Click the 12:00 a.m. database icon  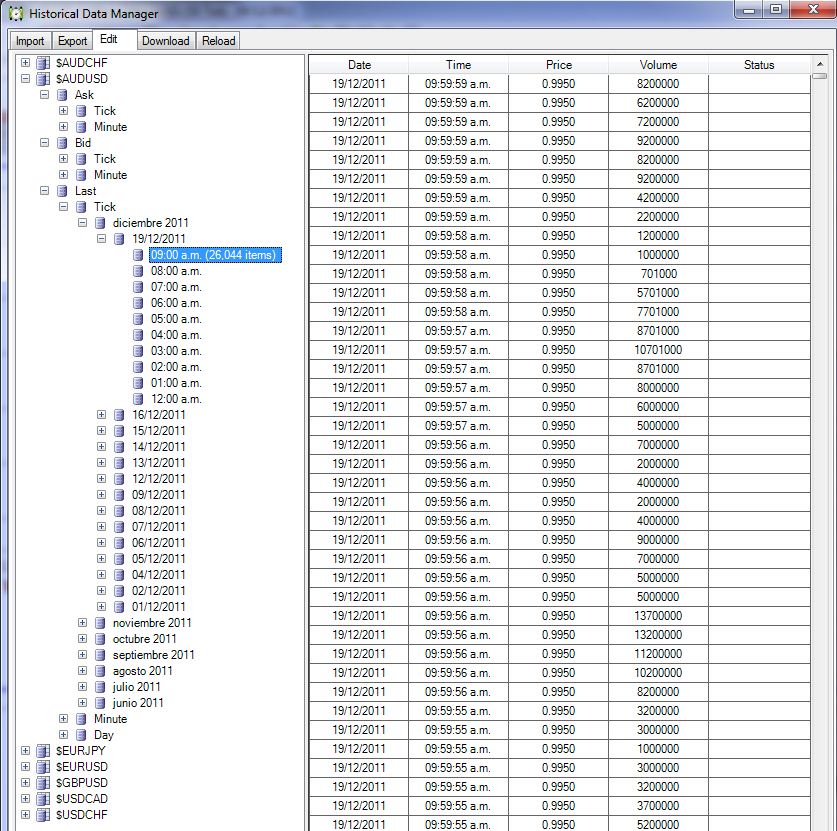pyautogui.click(x=138, y=399)
